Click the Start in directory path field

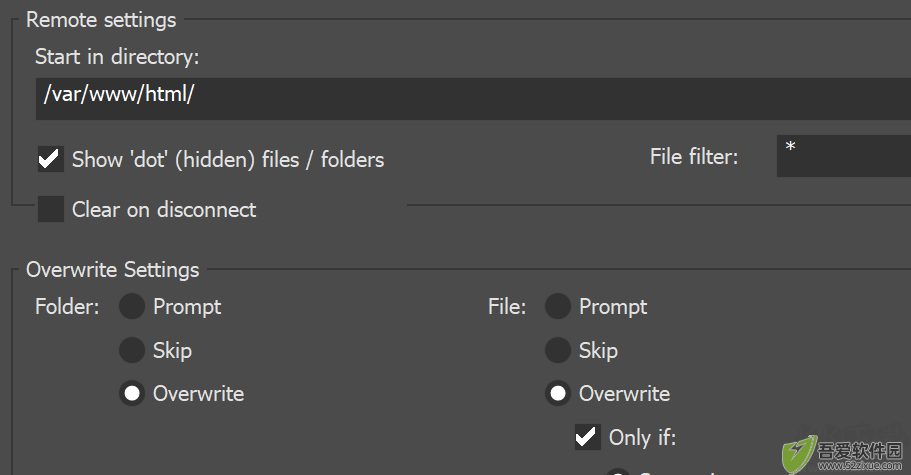pos(474,99)
